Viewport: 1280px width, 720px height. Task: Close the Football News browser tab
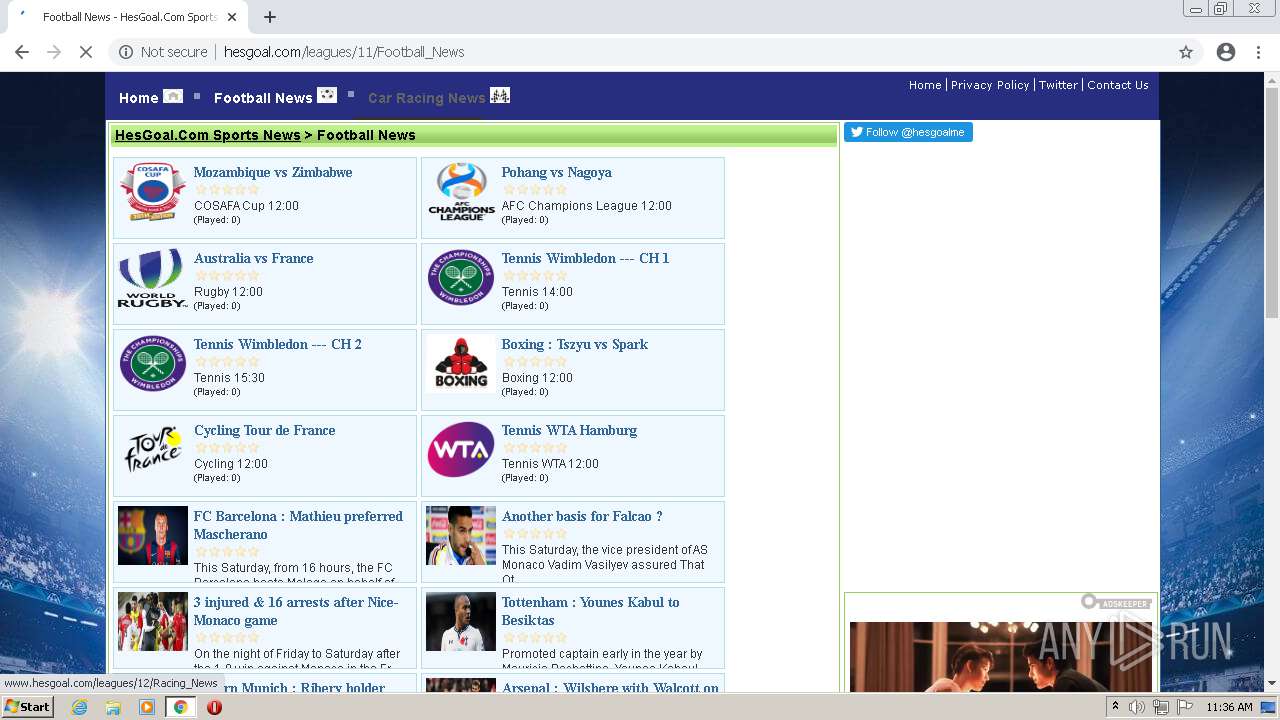(x=232, y=17)
